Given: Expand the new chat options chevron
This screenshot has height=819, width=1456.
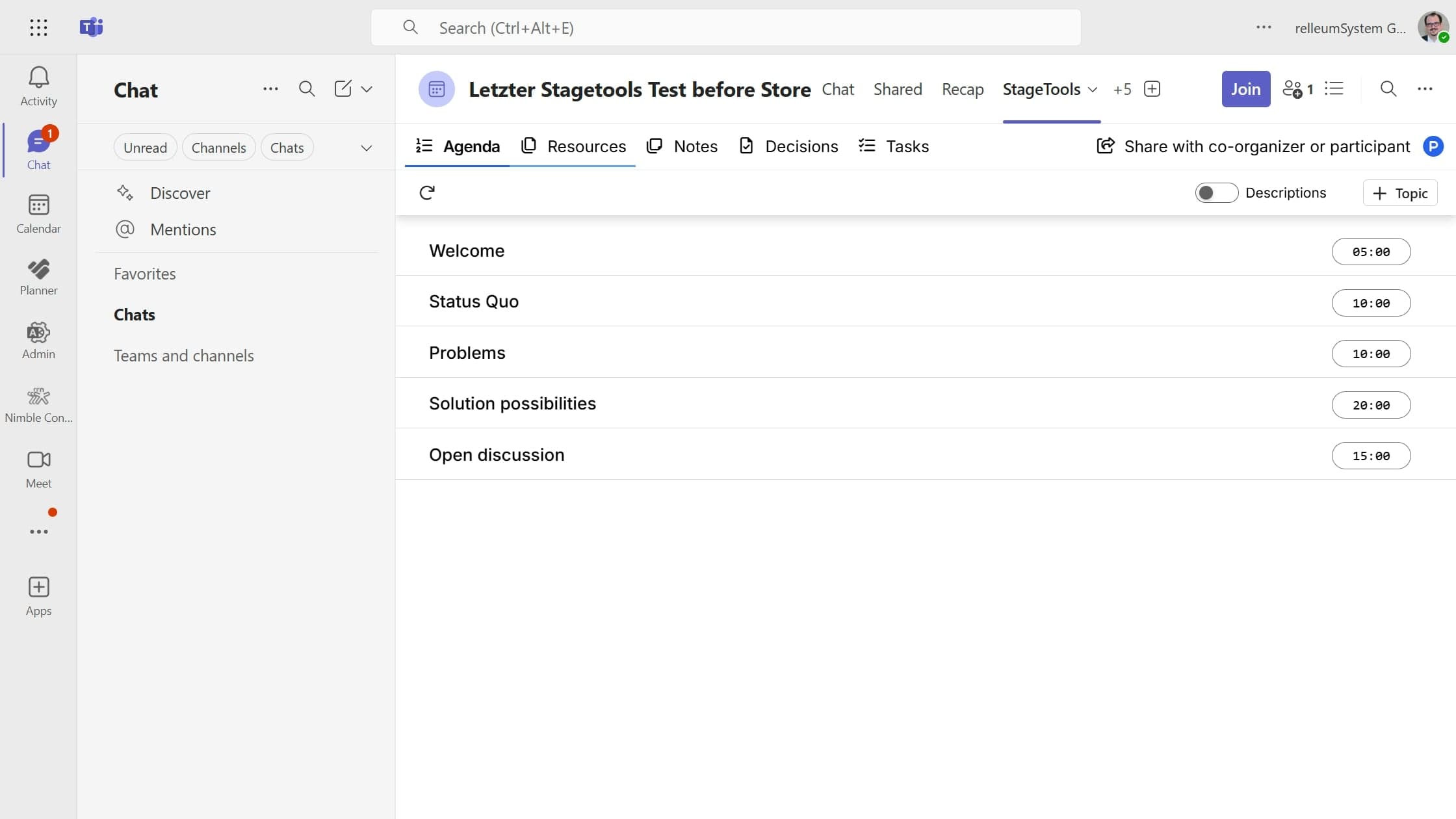Looking at the screenshot, I should 367,89.
